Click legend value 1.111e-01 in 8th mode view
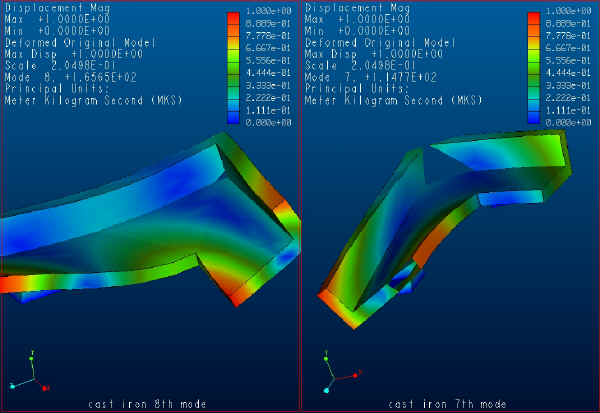 pos(268,110)
